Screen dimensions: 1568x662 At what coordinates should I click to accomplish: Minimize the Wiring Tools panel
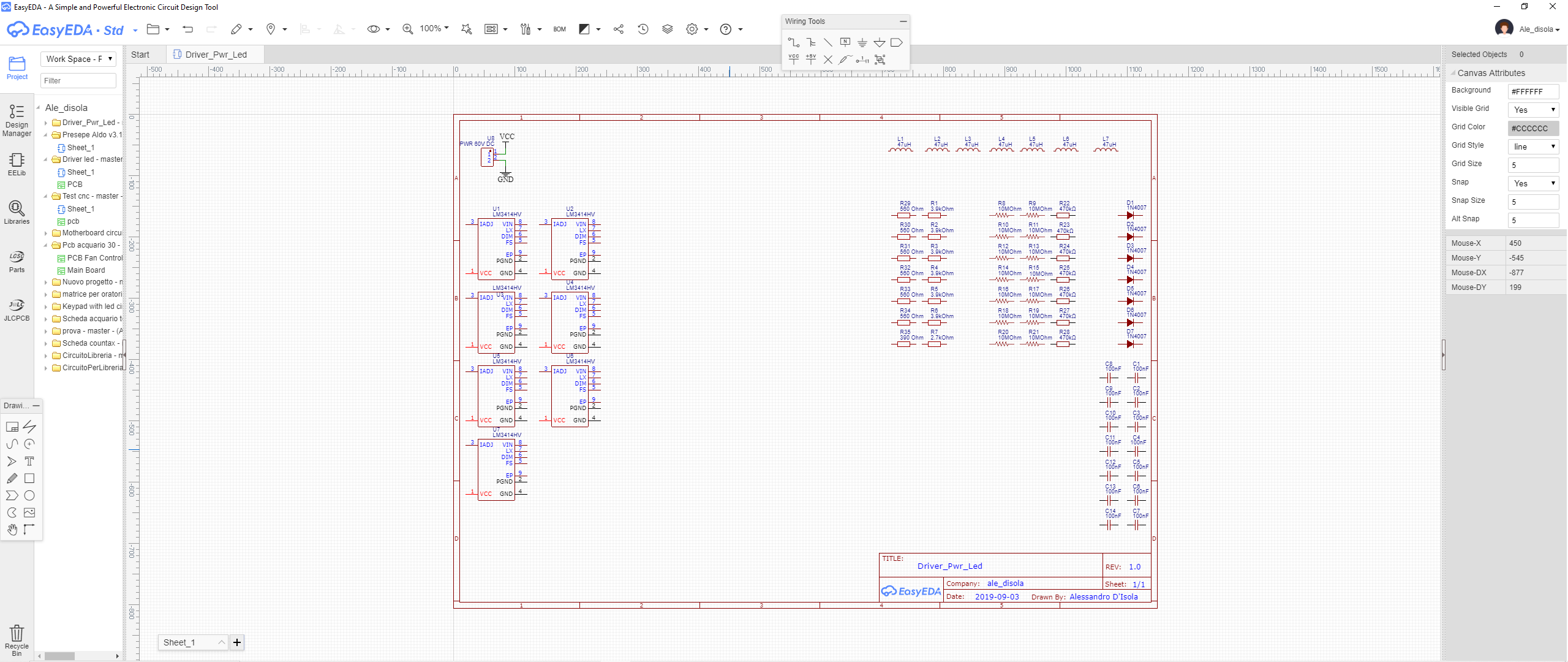pos(903,21)
